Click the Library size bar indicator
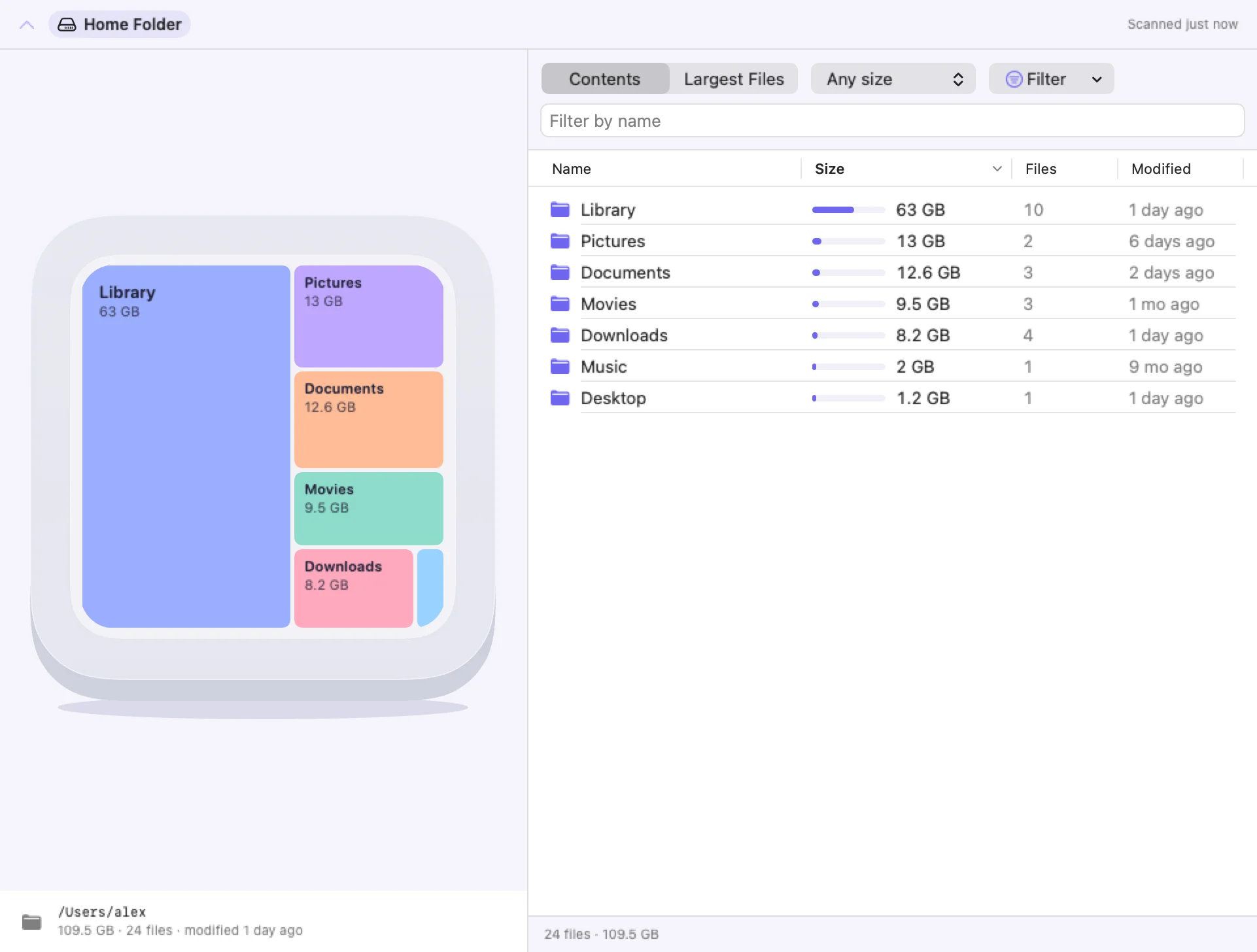This screenshot has height=952, width=1257. pos(848,210)
